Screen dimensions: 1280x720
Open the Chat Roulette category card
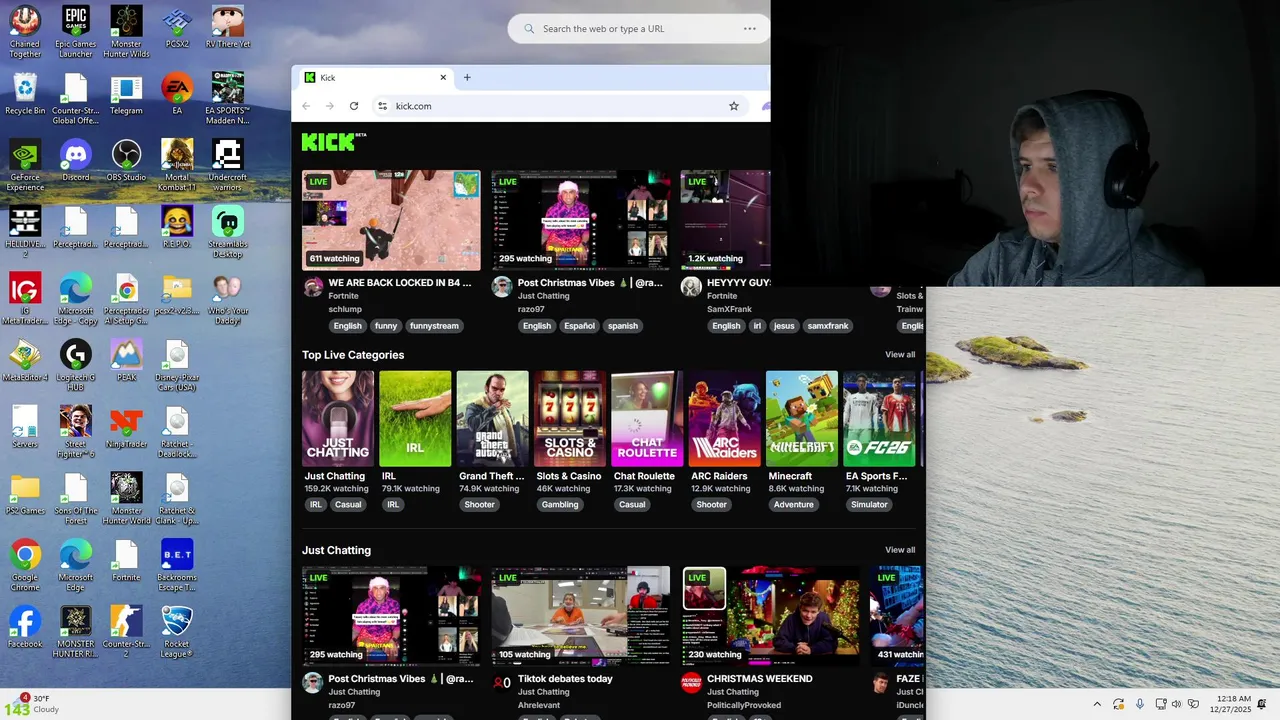[647, 418]
